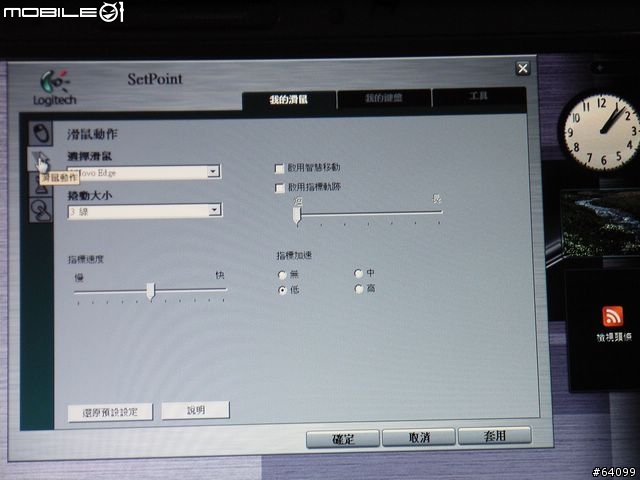
Task: Click the 說明 help button
Action: [196, 410]
